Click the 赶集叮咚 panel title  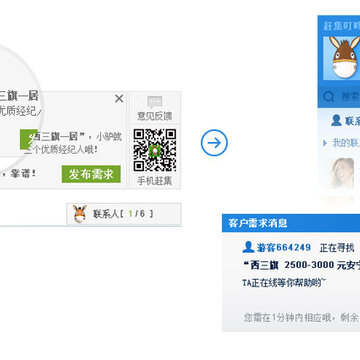pyautogui.click(x=341, y=26)
